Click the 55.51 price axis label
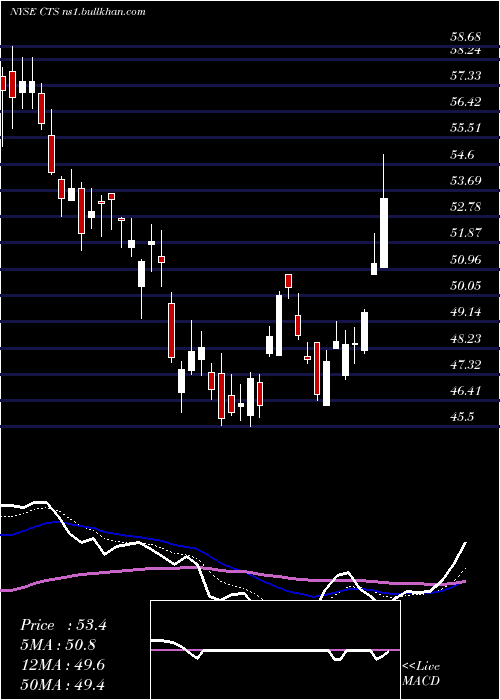The width and height of the screenshot is (500, 700). pos(466,129)
